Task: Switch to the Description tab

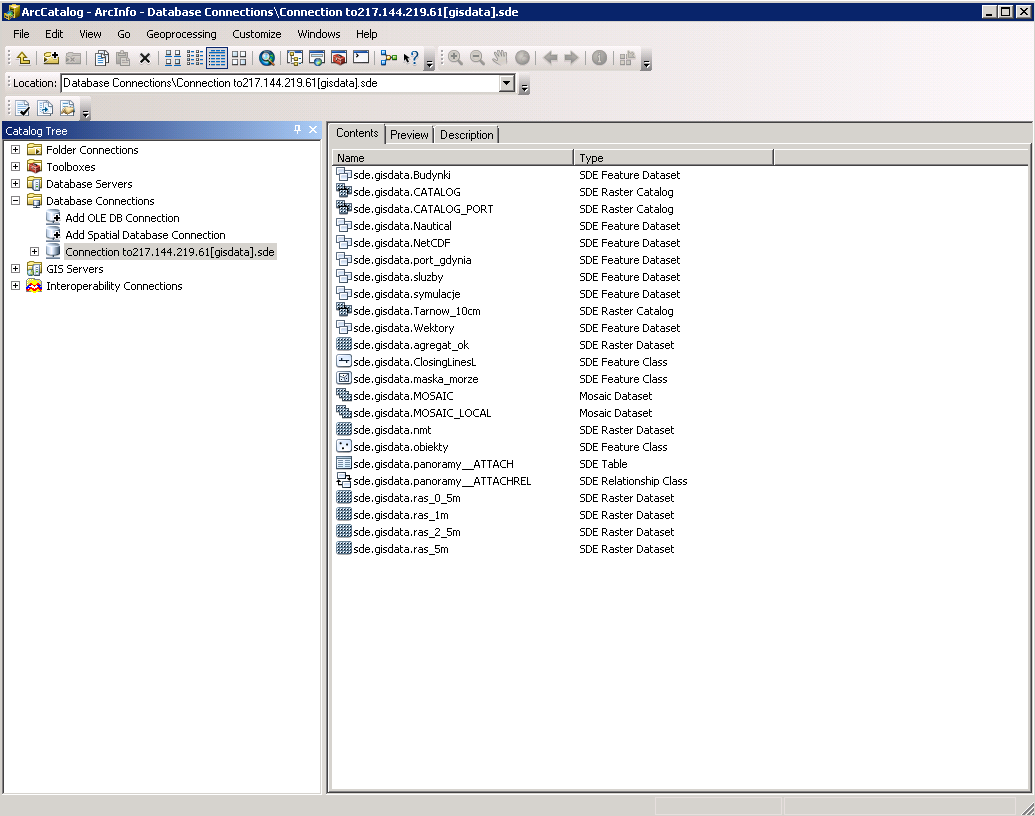Action: (467, 135)
